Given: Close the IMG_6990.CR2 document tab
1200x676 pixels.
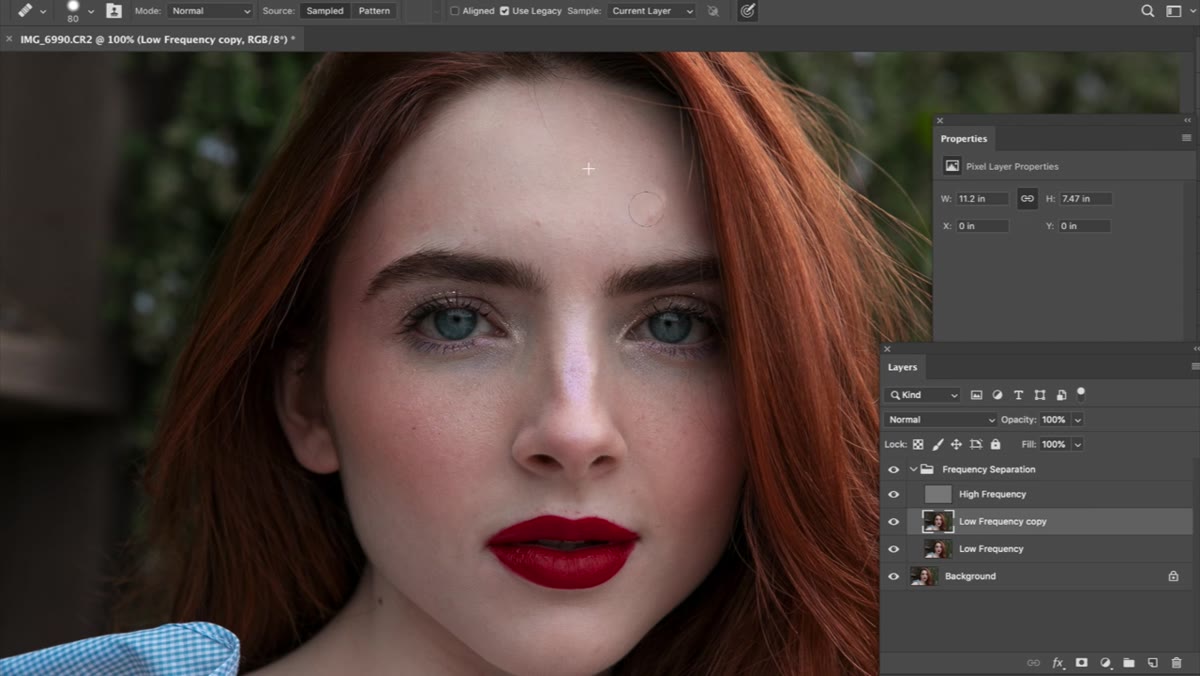Looking at the screenshot, I should (x=9, y=39).
